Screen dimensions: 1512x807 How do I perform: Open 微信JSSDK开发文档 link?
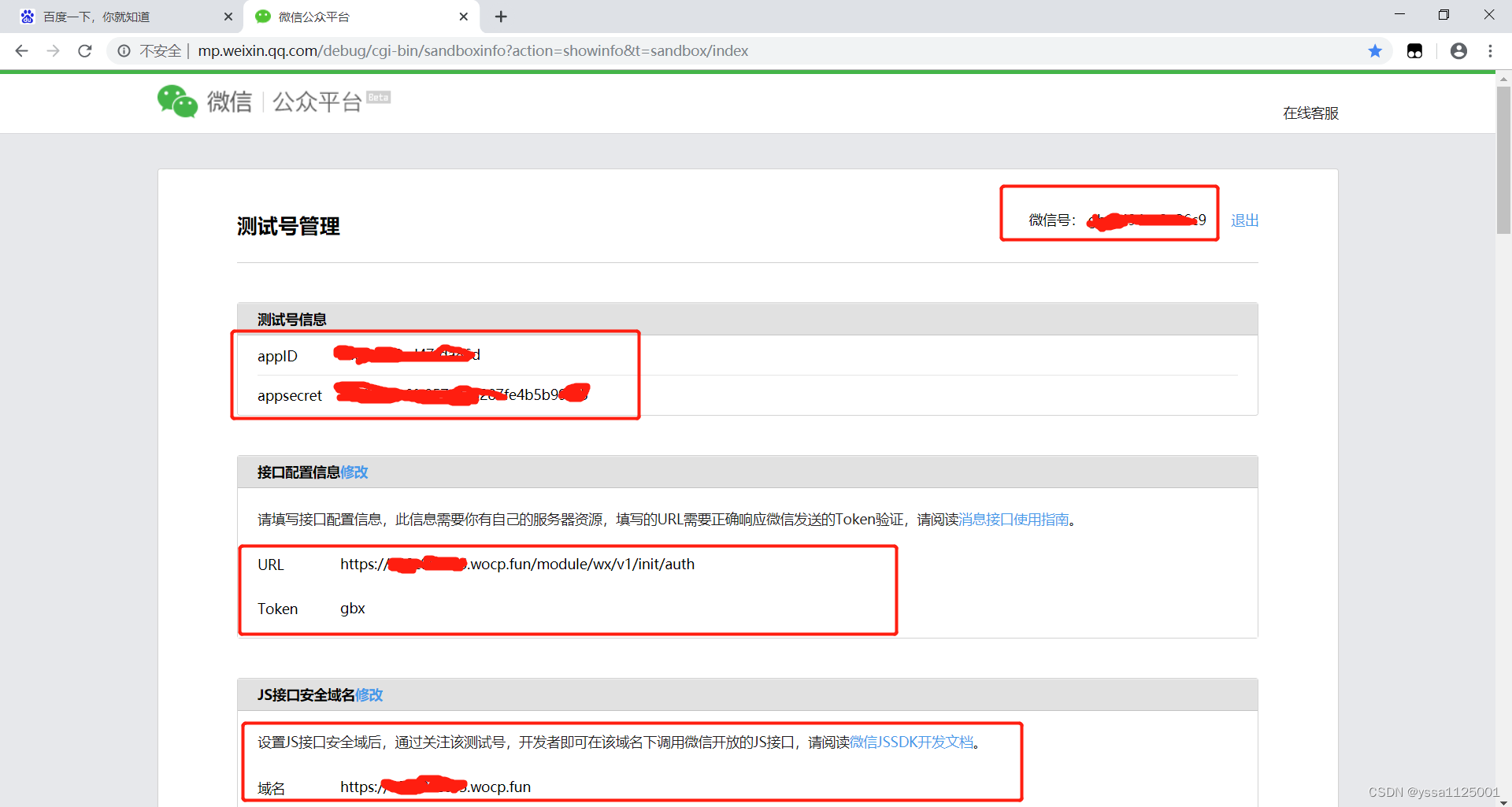tap(912, 742)
